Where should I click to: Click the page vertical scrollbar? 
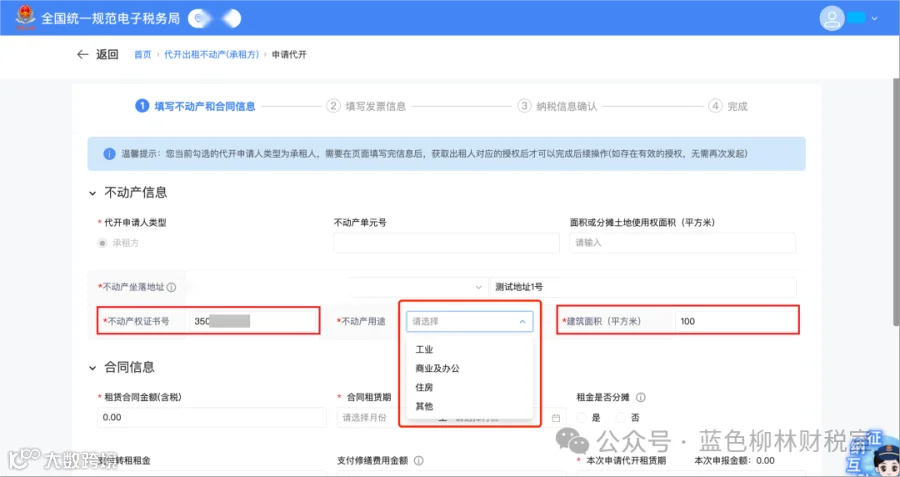(897, 201)
